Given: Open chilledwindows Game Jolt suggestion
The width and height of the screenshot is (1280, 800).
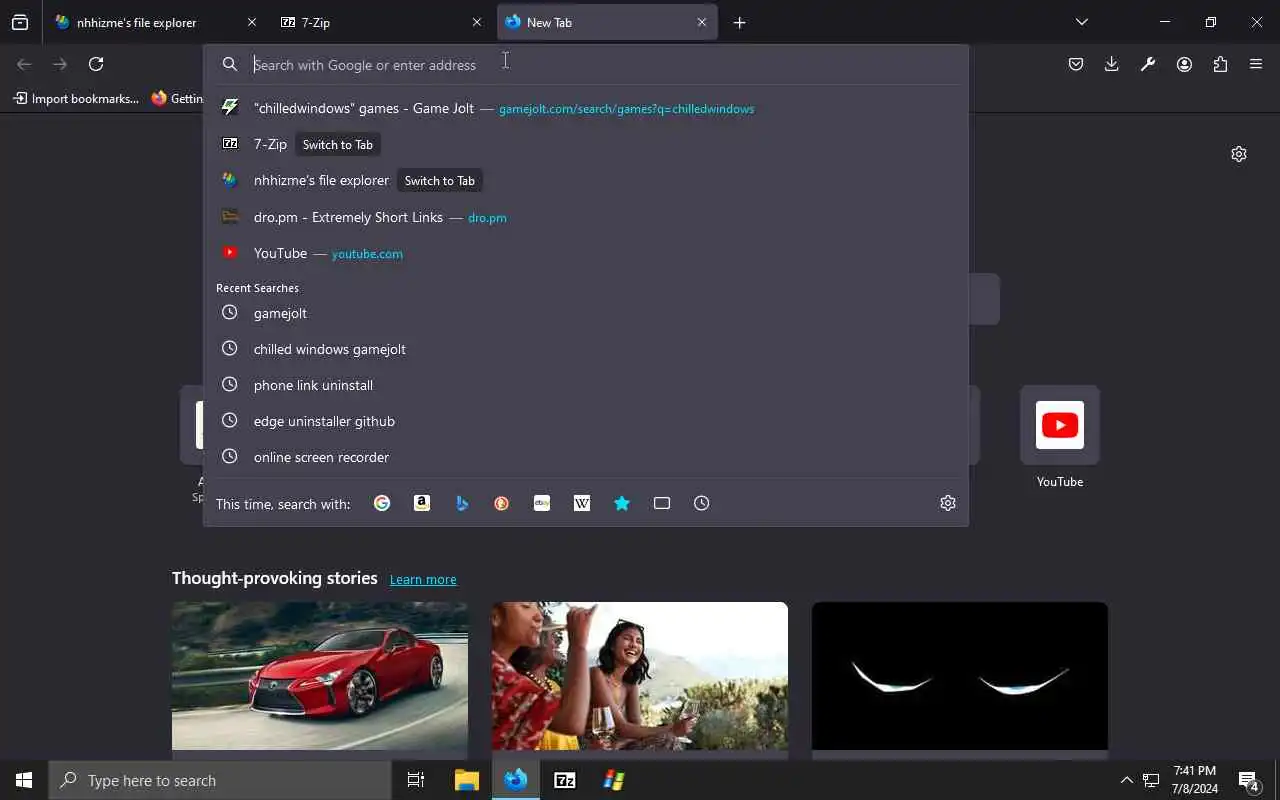Looking at the screenshot, I should 586,108.
